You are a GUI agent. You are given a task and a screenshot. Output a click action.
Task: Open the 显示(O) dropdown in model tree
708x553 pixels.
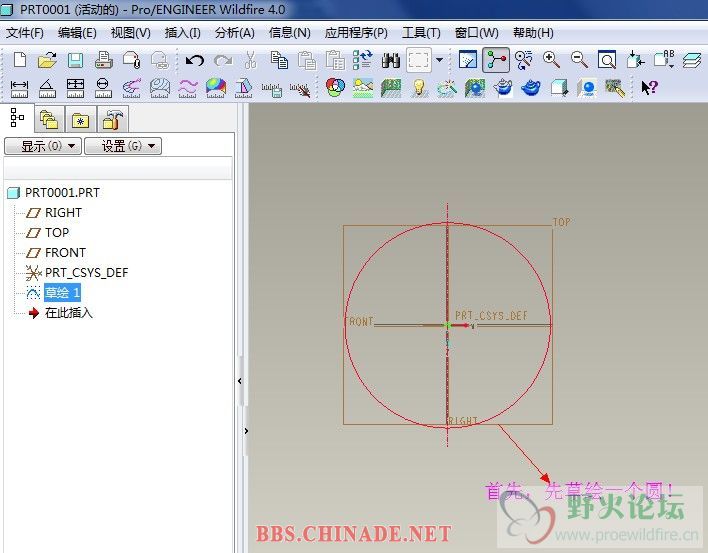41,146
